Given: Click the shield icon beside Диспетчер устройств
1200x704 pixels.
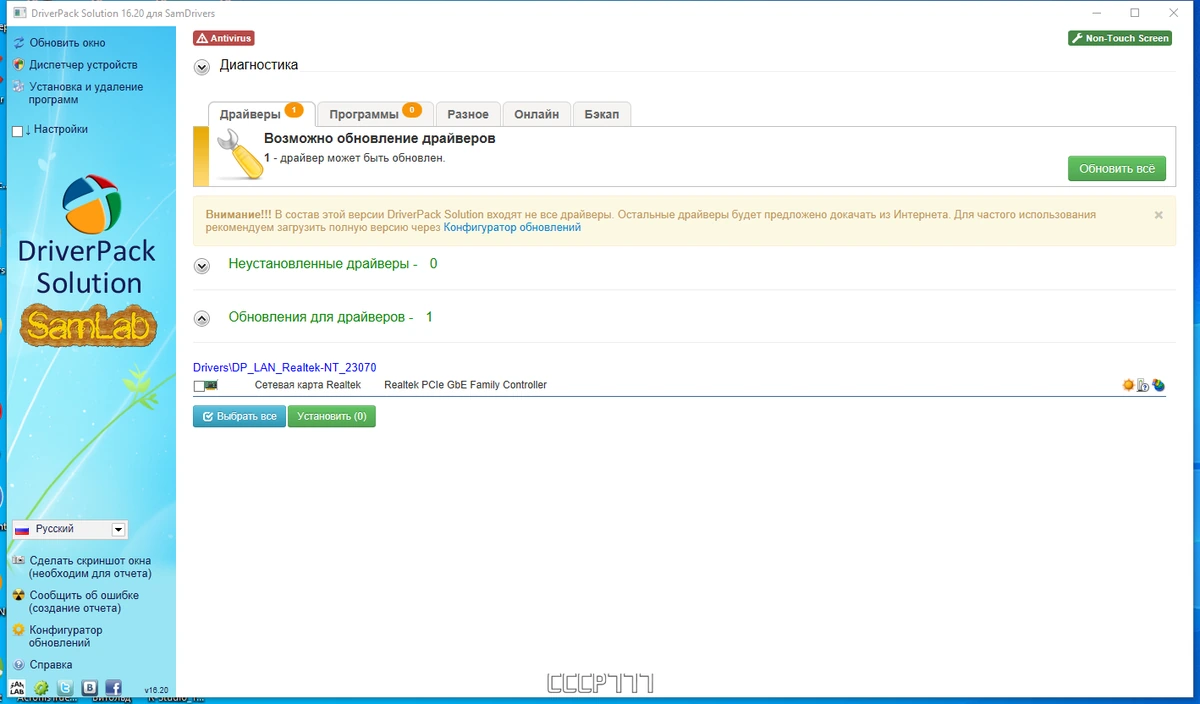Looking at the screenshot, I should (18, 65).
